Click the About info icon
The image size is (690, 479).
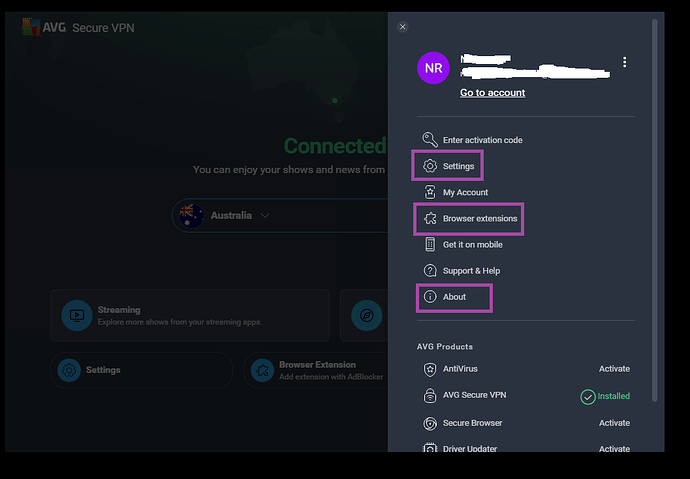[x=430, y=297]
